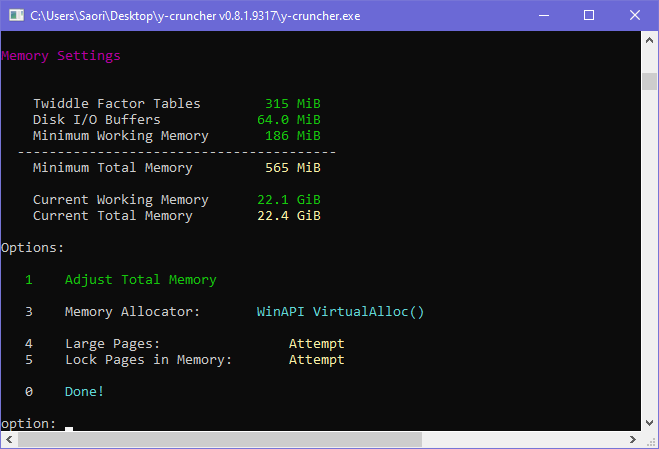Click the 'Attempt' value beside Lock Pages in Memory

click(x=316, y=360)
